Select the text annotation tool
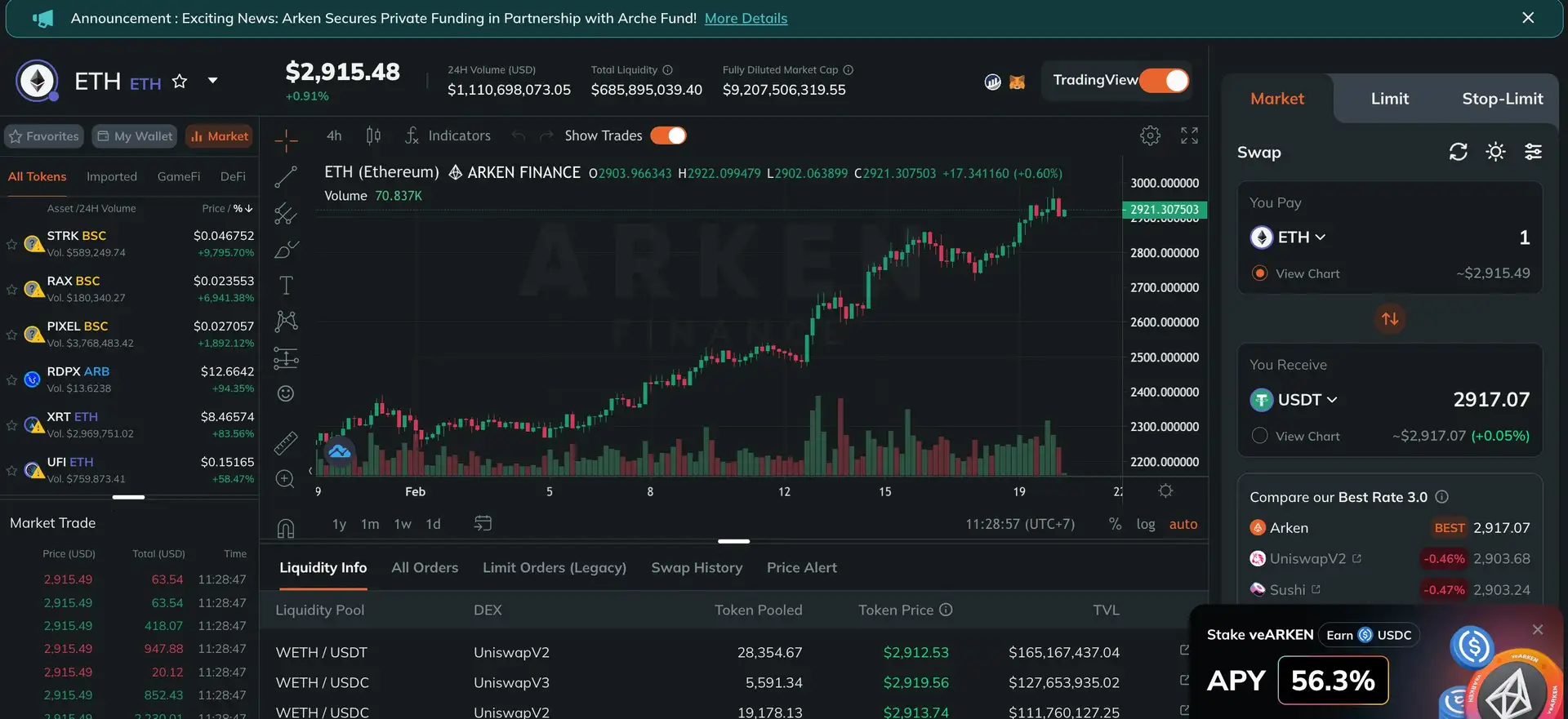Screen dimensions: 1568x719 (286, 285)
